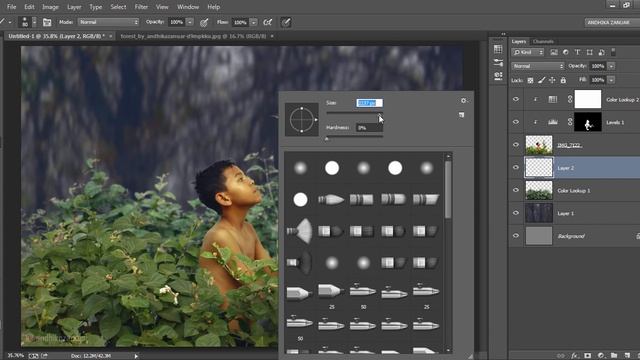Image resolution: width=640 pixels, height=360 pixels.
Task: Open the File menu
Action: [11, 7]
